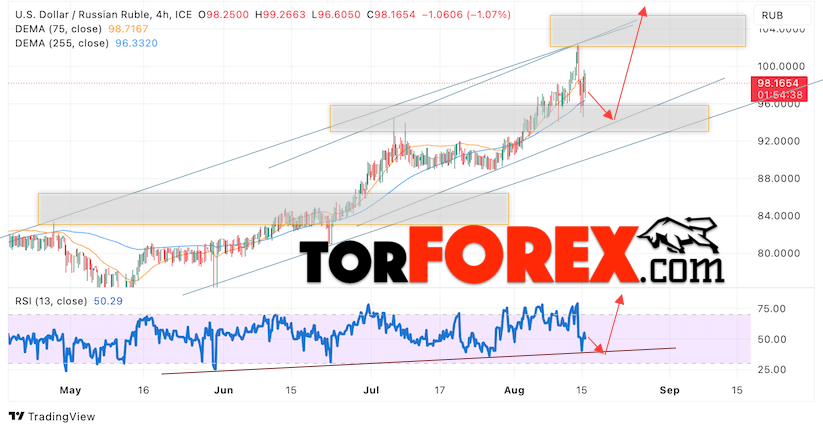The height and width of the screenshot is (431, 823).
Task: Click the countdown timer 01:54:38
Action: [x=779, y=95]
